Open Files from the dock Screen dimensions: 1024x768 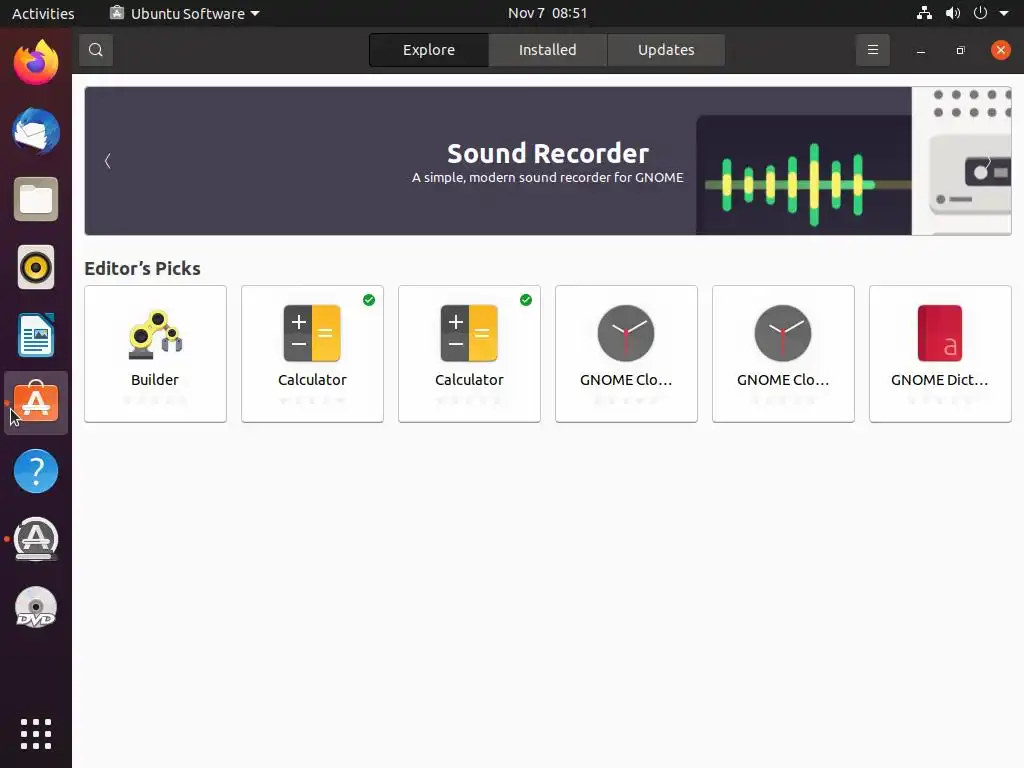click(x=36, y=199)
